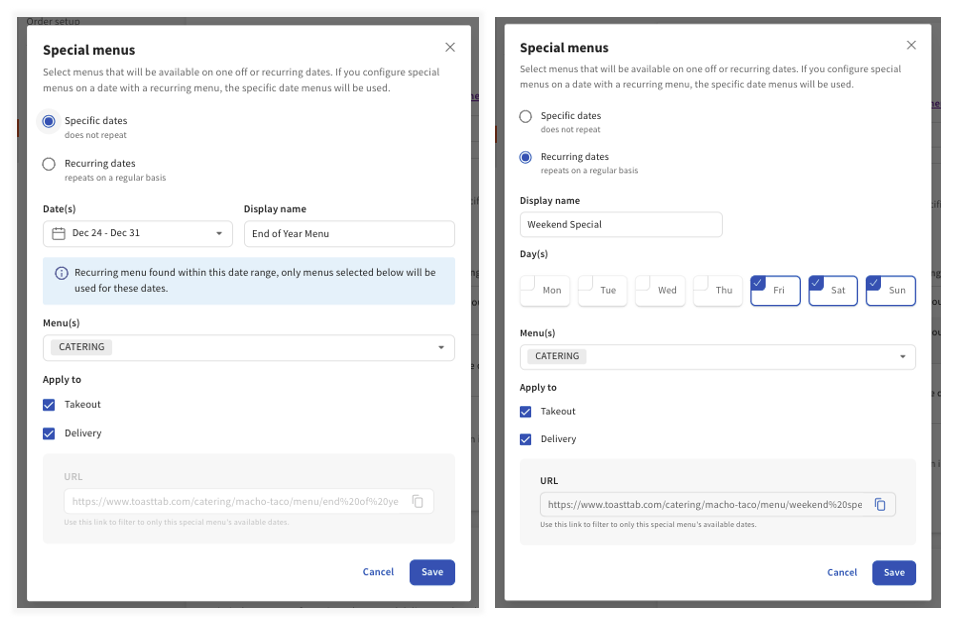This screenshot has width=960, height=626.
Task: Close the dialog with End of Year Menu
Action: coord(450,47)
